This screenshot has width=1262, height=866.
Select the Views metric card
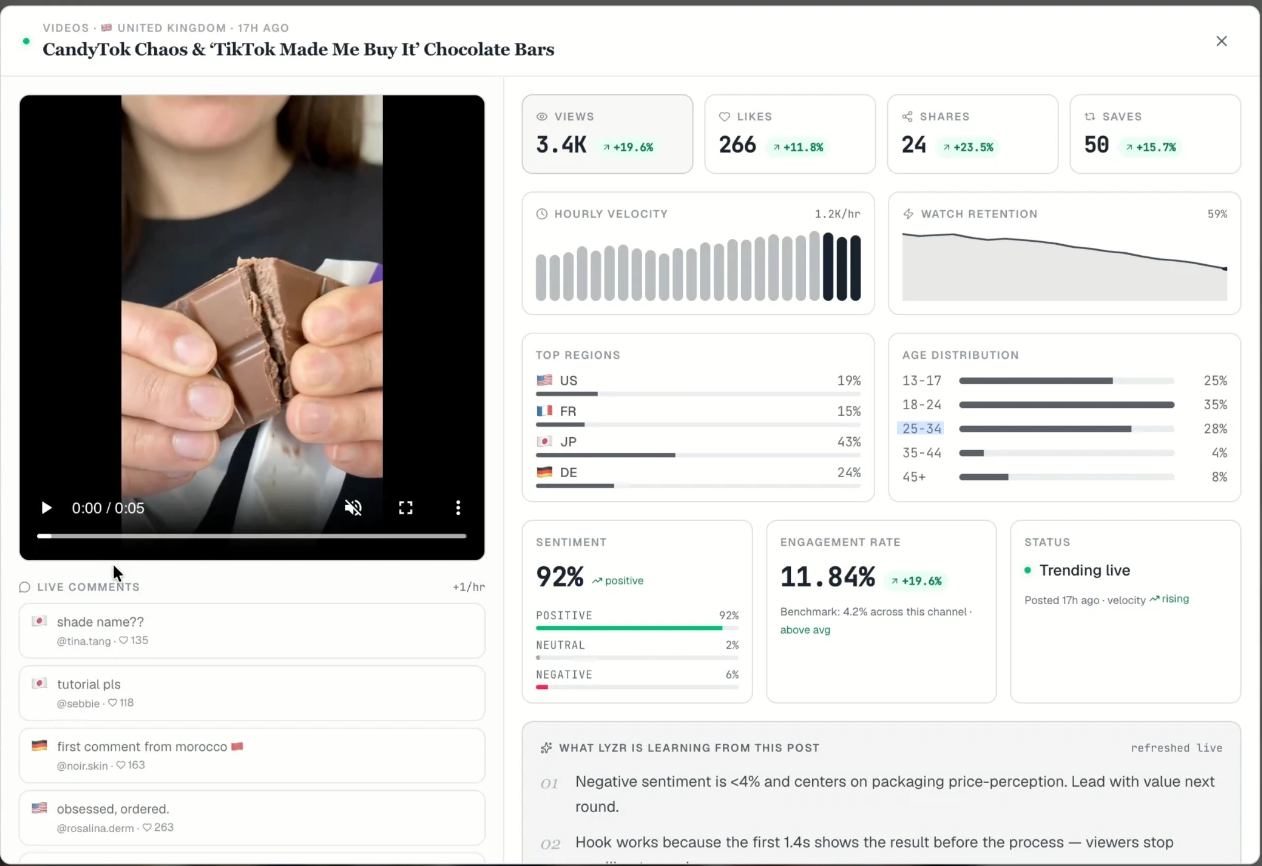tap(607, 134)
